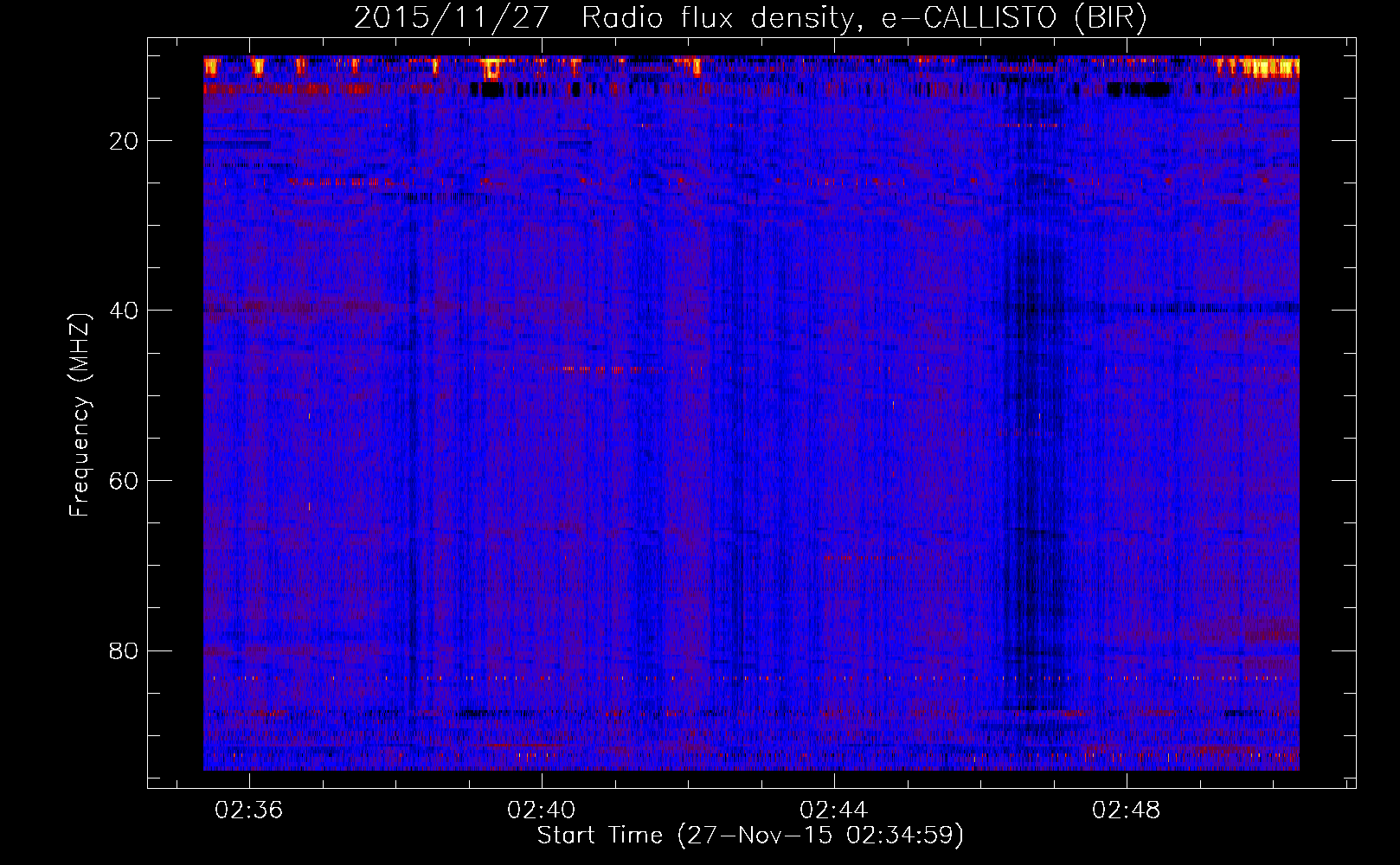1400x865 pixels.
Task: Click the 40 MHz frequency tick label
Action: [125, 311]
